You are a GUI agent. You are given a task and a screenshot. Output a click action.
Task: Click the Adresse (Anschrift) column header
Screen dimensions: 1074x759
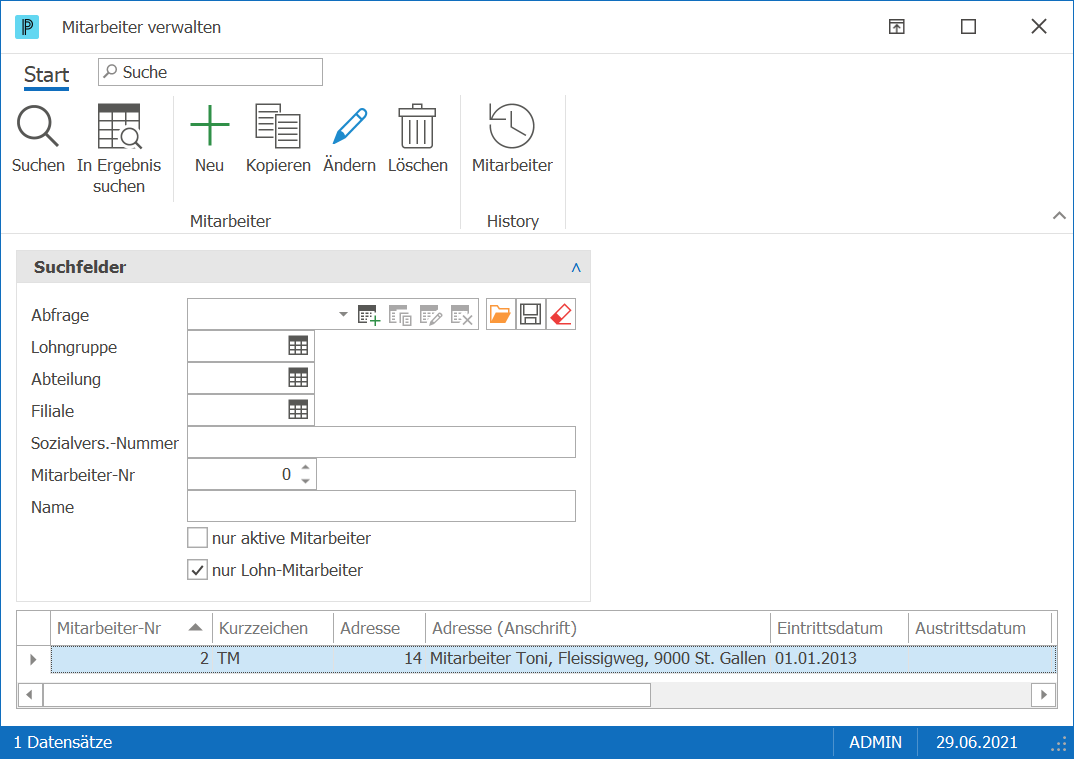point(597,628)
